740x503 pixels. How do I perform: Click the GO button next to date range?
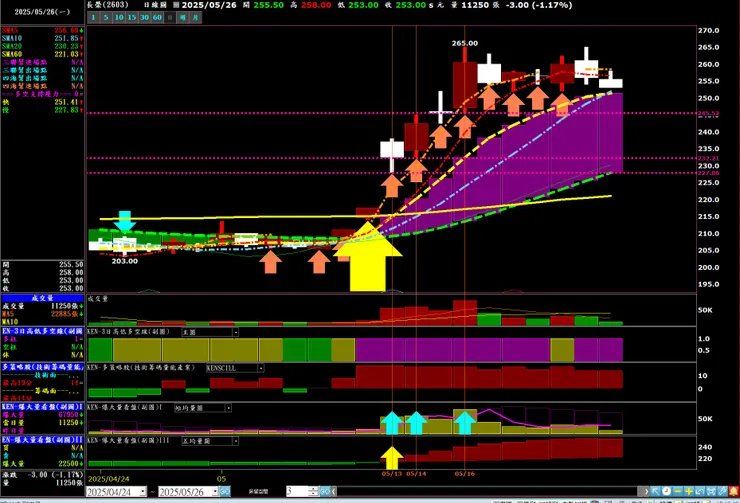tap(225, 491)
